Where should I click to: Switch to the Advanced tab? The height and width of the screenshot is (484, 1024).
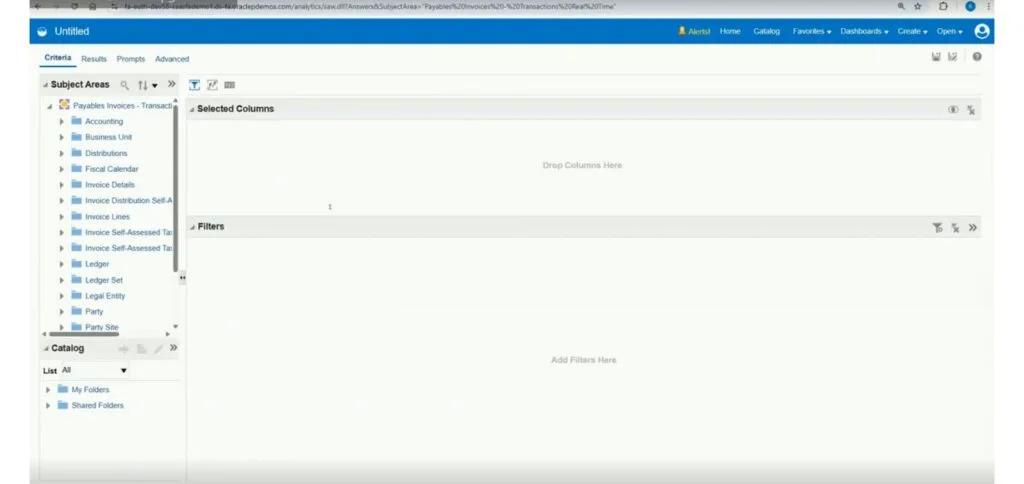(x=172, y=59)
